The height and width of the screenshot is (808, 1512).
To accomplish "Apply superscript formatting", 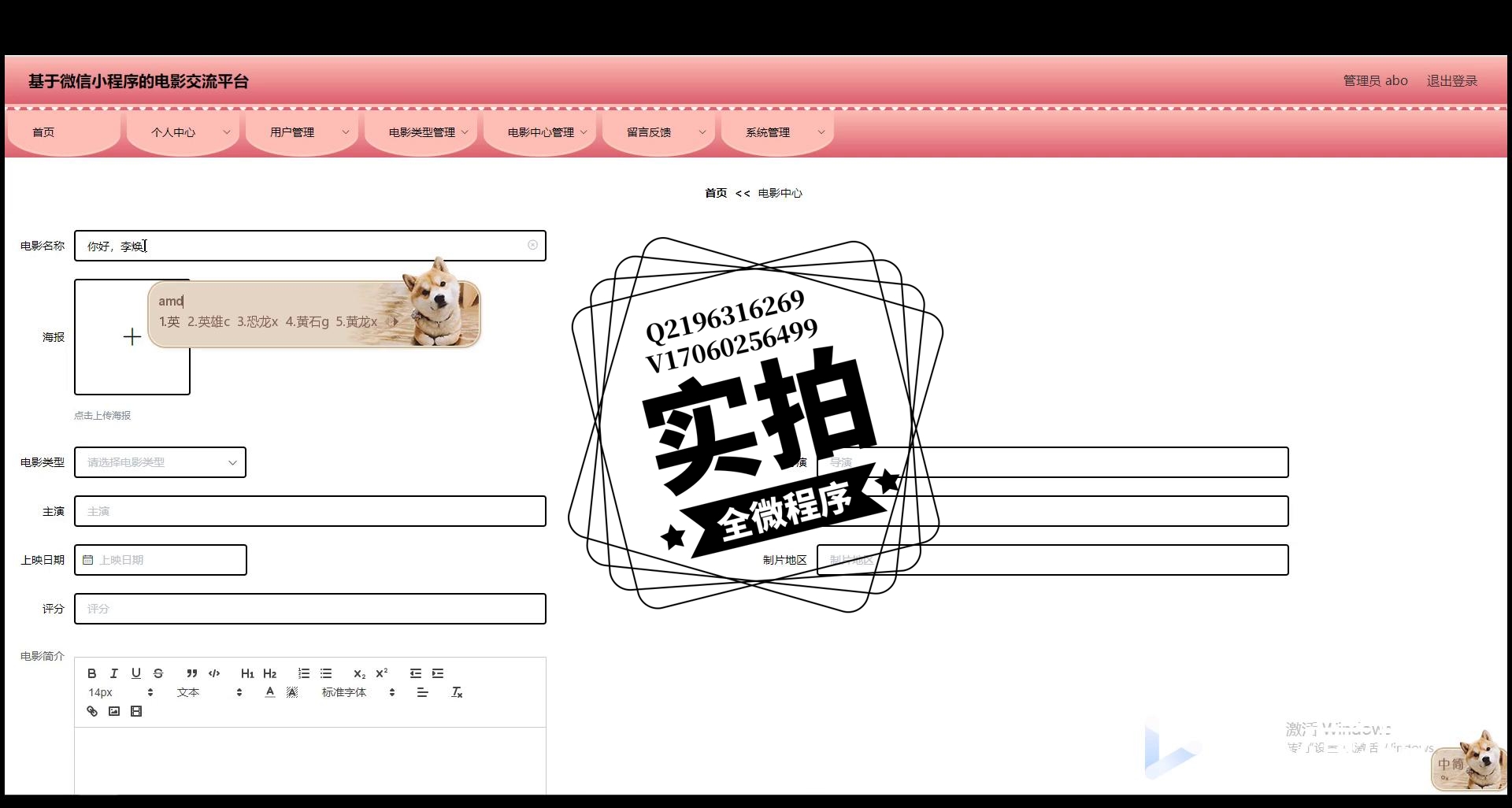I will [382, 673].
